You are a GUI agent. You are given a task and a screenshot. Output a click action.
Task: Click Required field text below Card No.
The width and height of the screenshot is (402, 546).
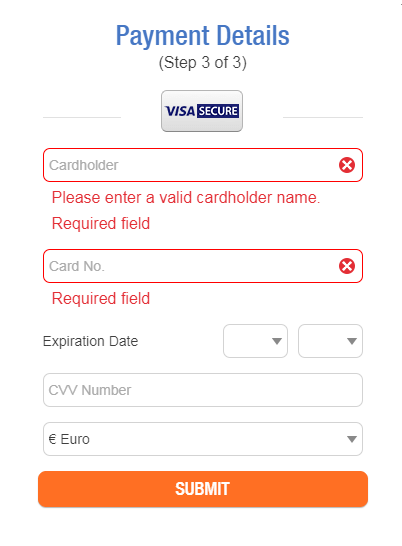[101, 298]
